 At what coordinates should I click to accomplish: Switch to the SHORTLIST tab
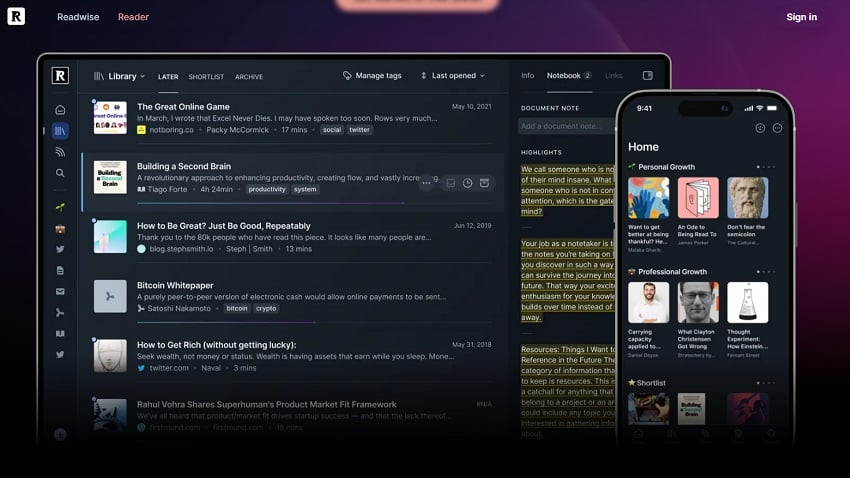206,77
